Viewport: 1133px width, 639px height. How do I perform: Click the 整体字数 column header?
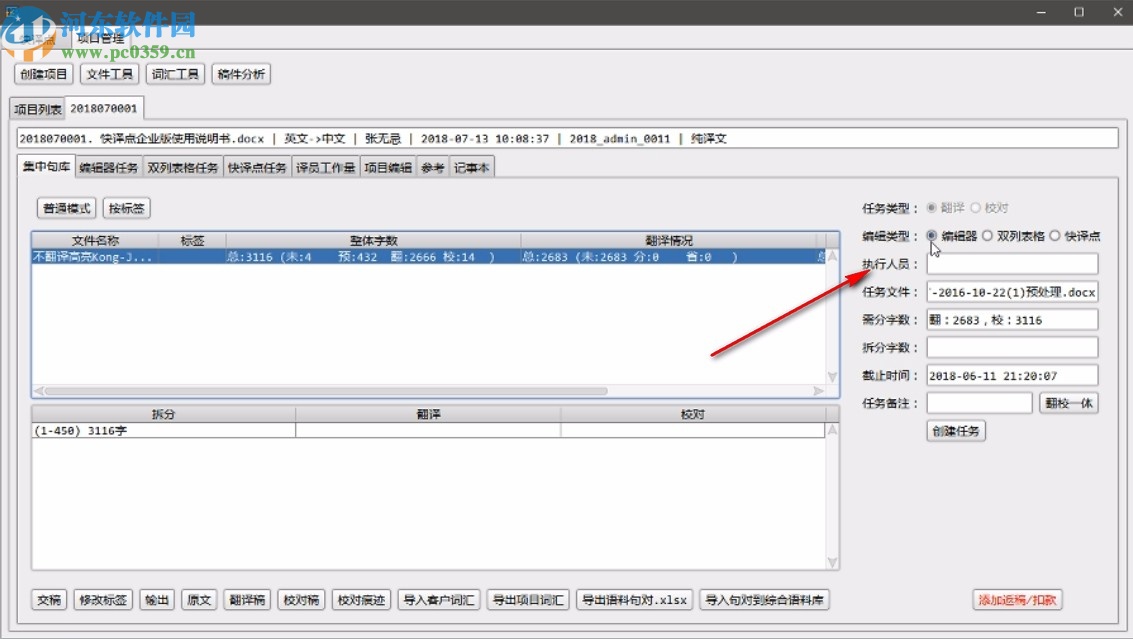(374, 241)
